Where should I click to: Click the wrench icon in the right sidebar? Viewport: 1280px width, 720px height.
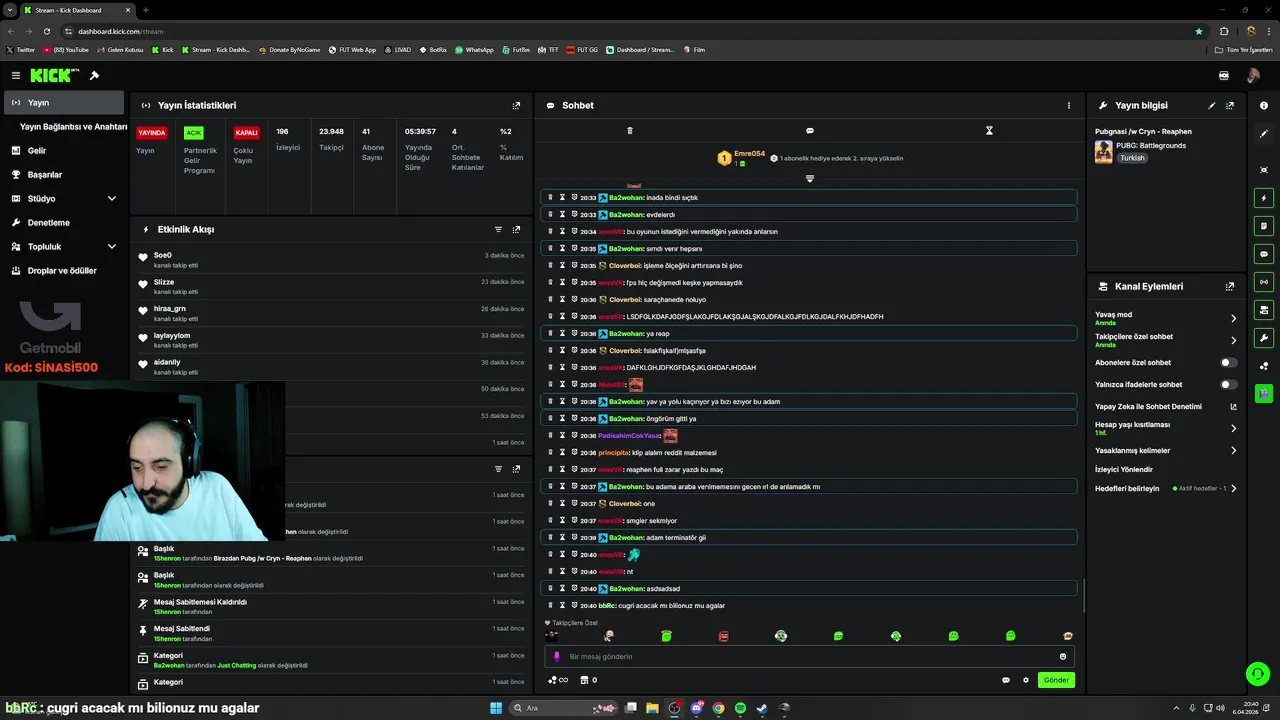tap(1264, 338)
